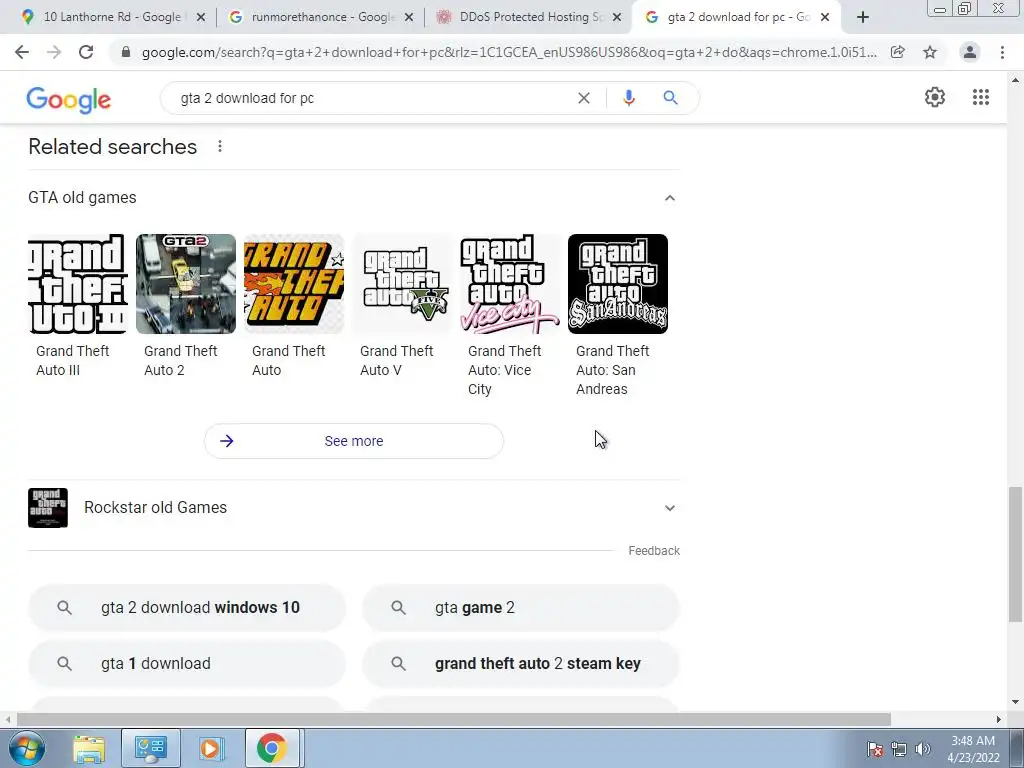Viewport: 1024px width, 768px height.
Task: Click the Show desktop strip
Action: (1017, 748)
